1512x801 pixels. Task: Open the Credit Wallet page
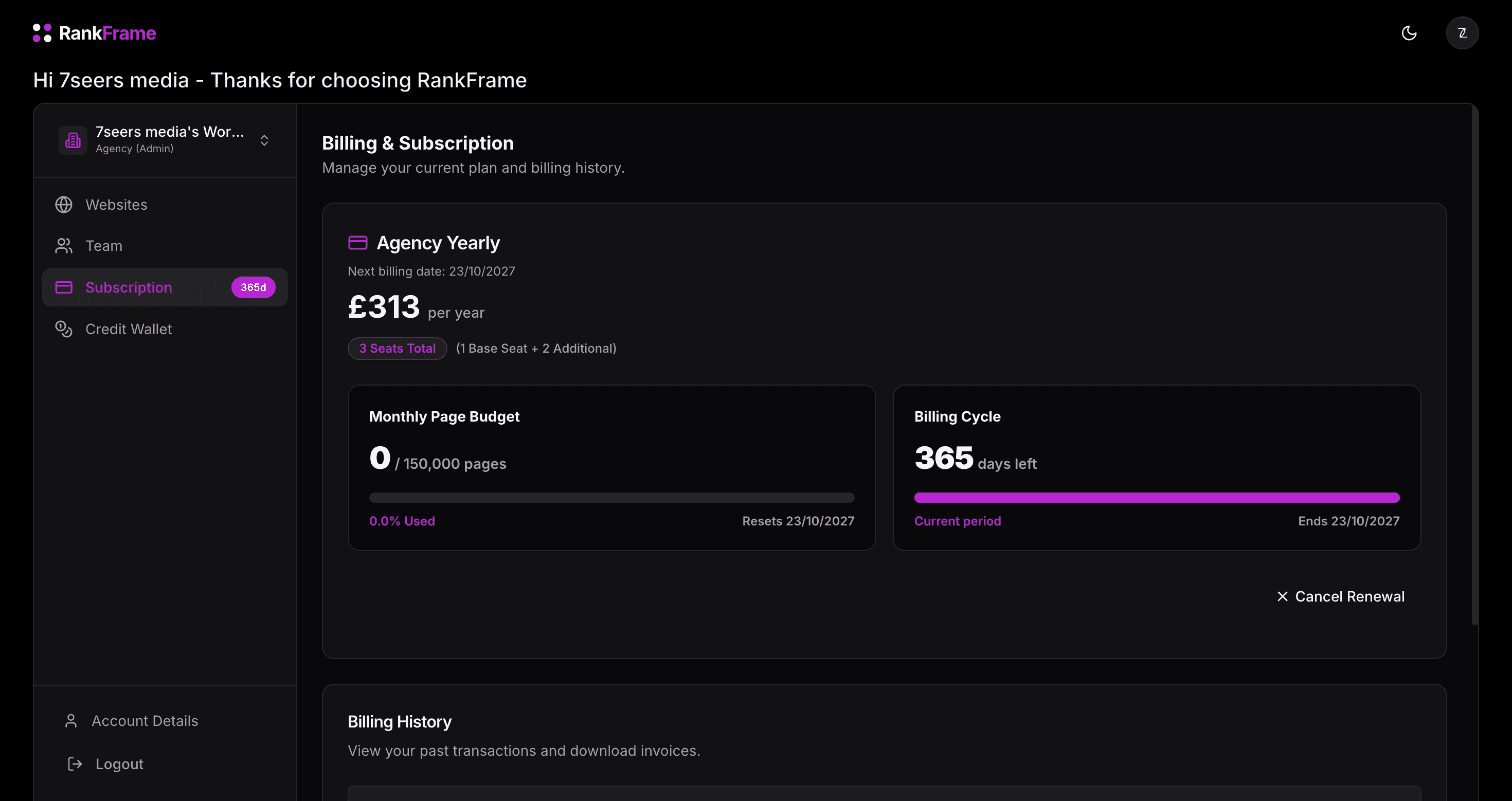pyautogui.click(x=165, y=329)
